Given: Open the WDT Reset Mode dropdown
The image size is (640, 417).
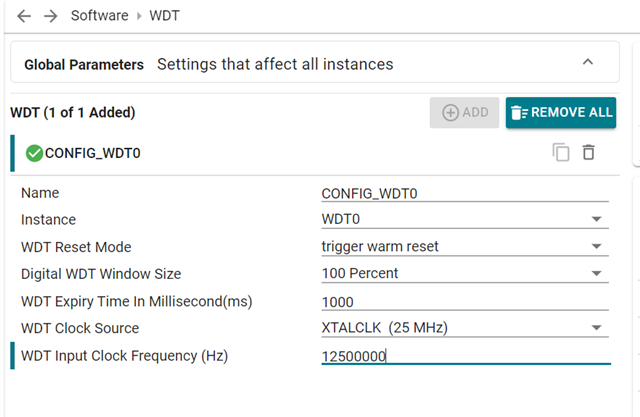Looking at the screenshot, I should pyautogui.click(x=465, y=246).
